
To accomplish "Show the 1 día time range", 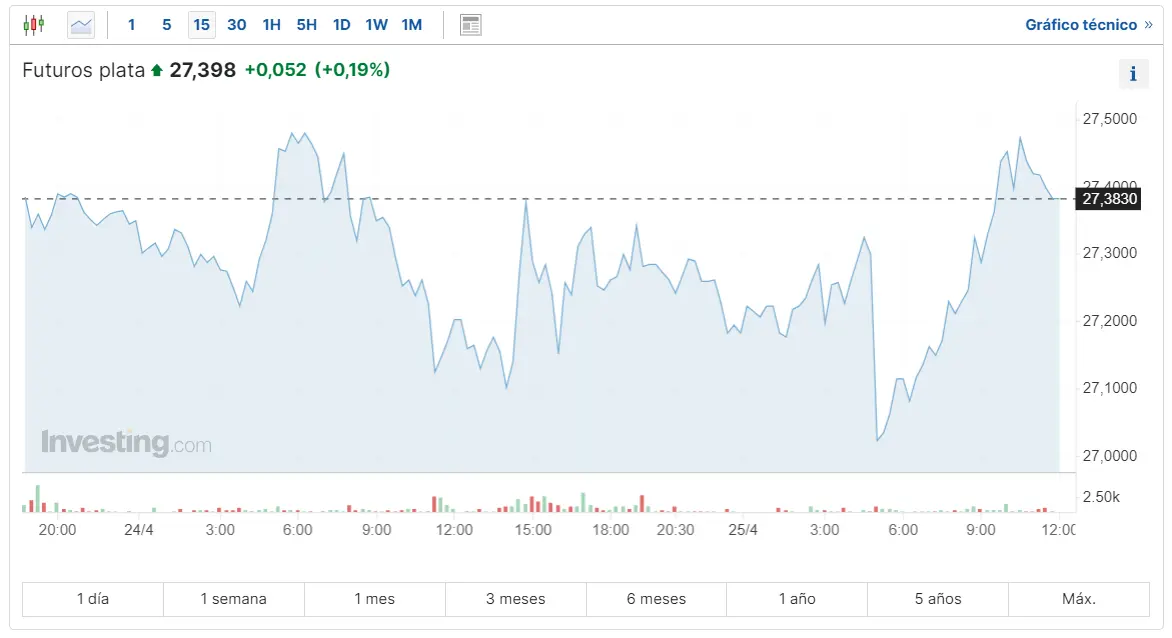I will click(x=93, y=599).
